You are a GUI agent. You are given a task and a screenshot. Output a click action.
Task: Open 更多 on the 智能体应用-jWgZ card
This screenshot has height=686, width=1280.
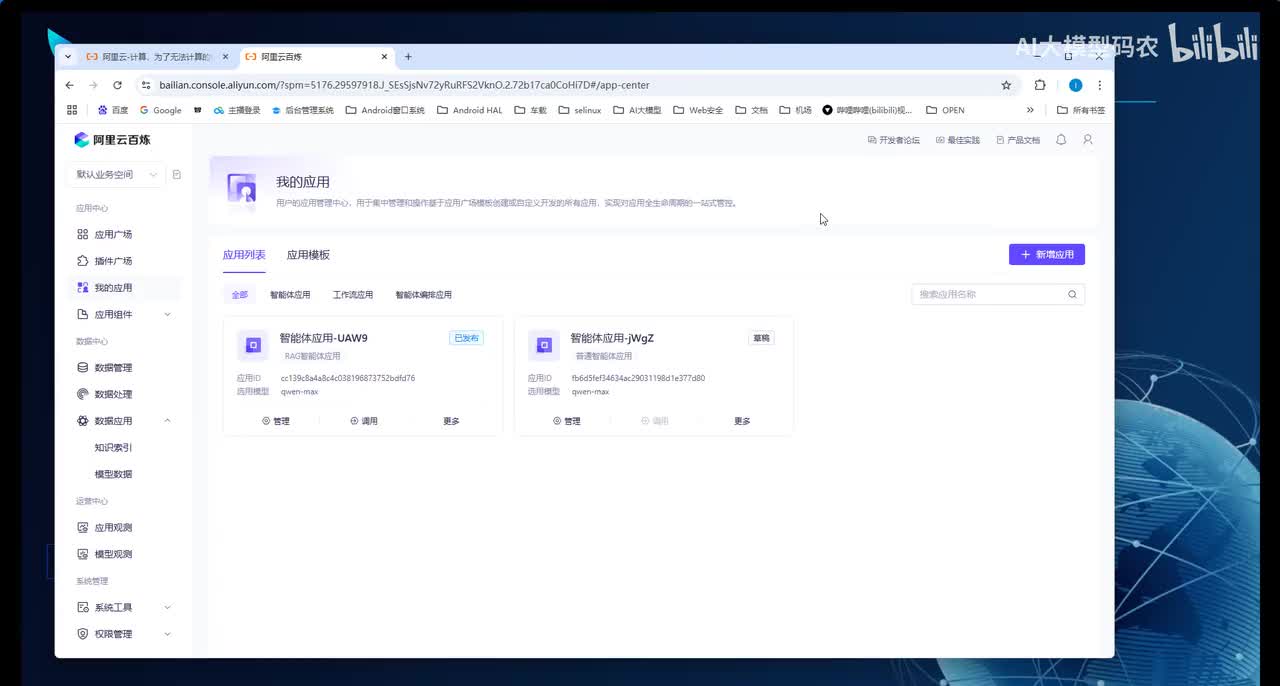click(742, 421)
